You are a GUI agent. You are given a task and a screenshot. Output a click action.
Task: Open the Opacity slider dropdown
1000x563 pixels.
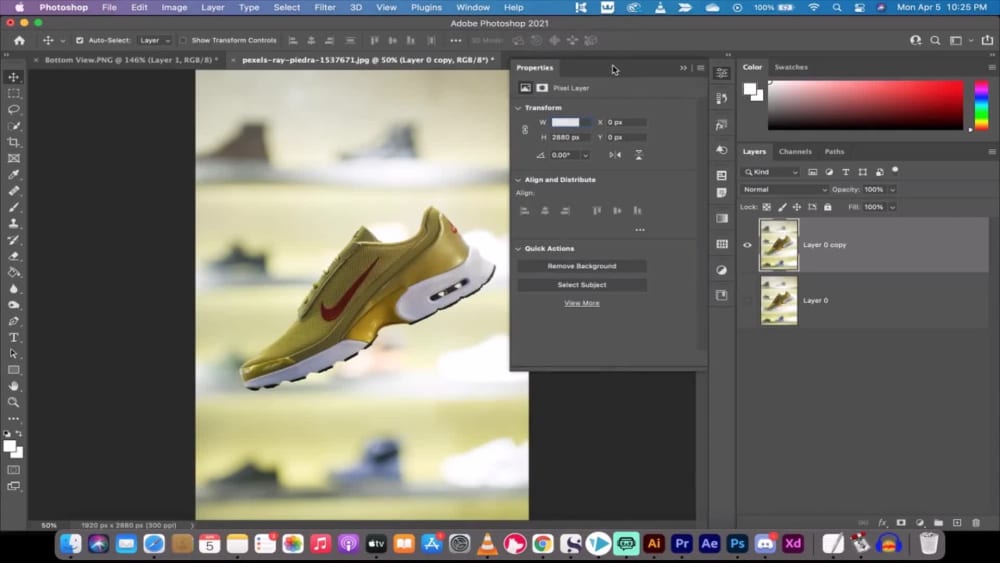coord(892,189)
